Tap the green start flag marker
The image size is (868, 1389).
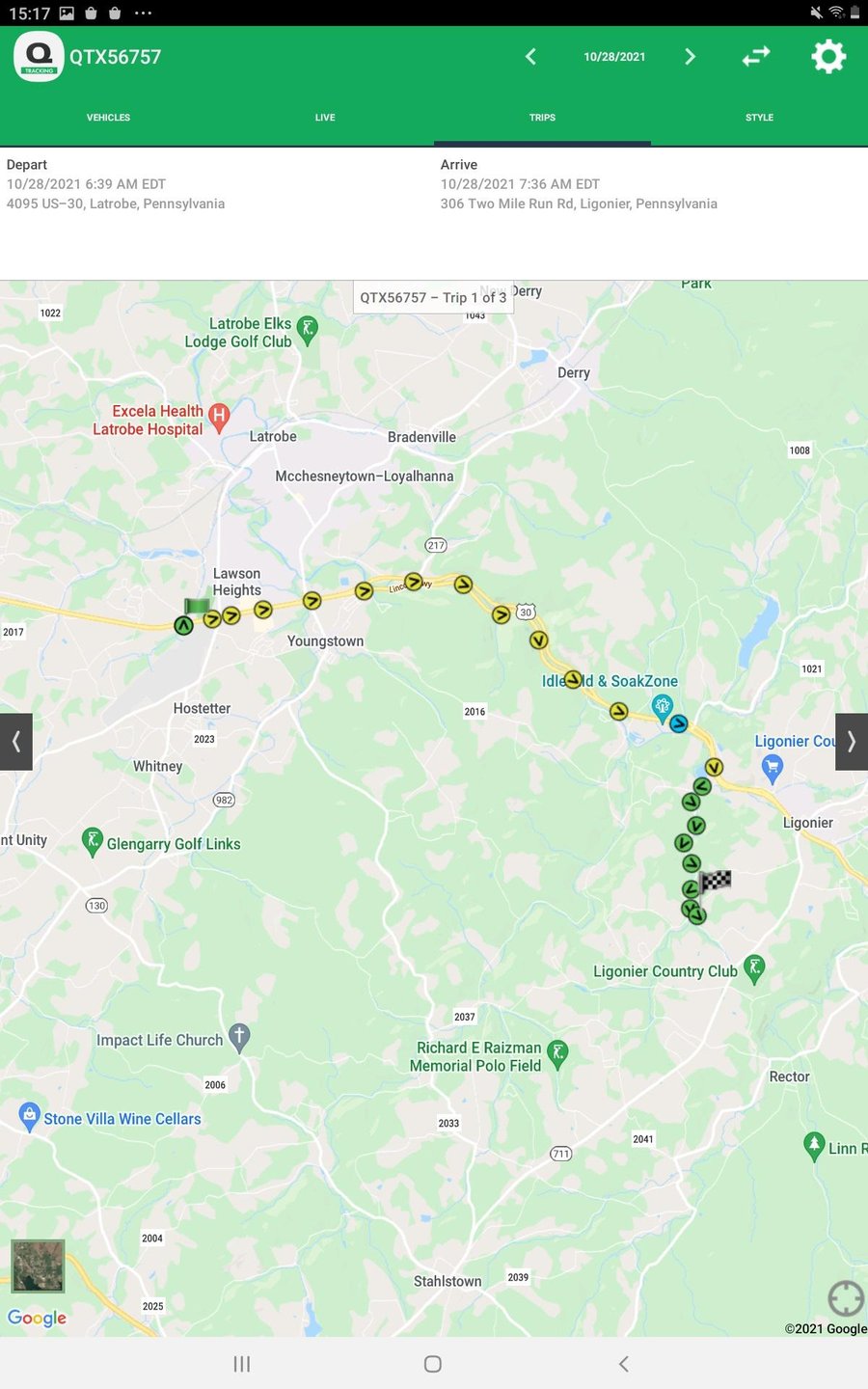197,607
